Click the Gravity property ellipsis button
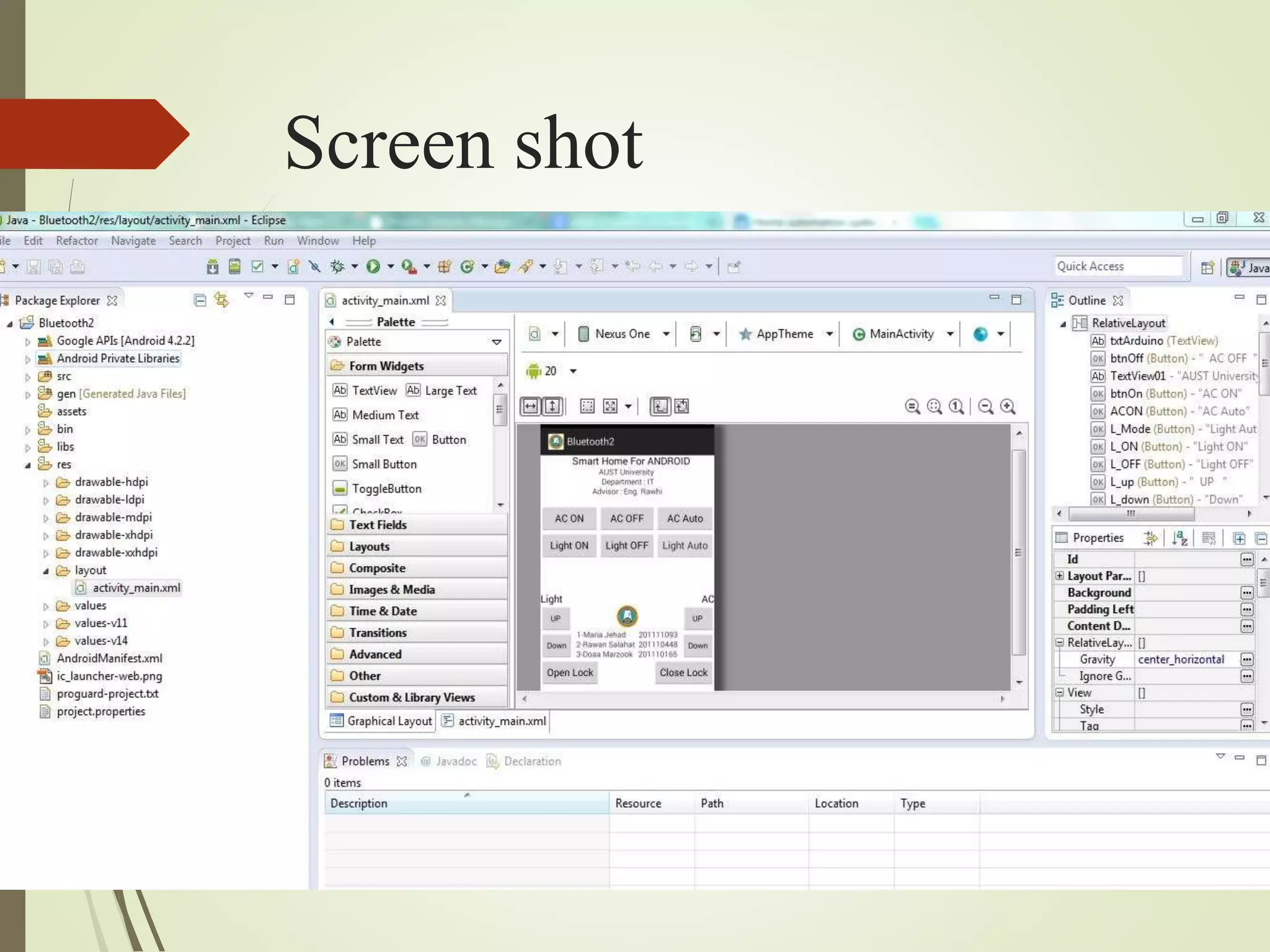The height and width of the screenshot is (952, 1270). 1247,659
